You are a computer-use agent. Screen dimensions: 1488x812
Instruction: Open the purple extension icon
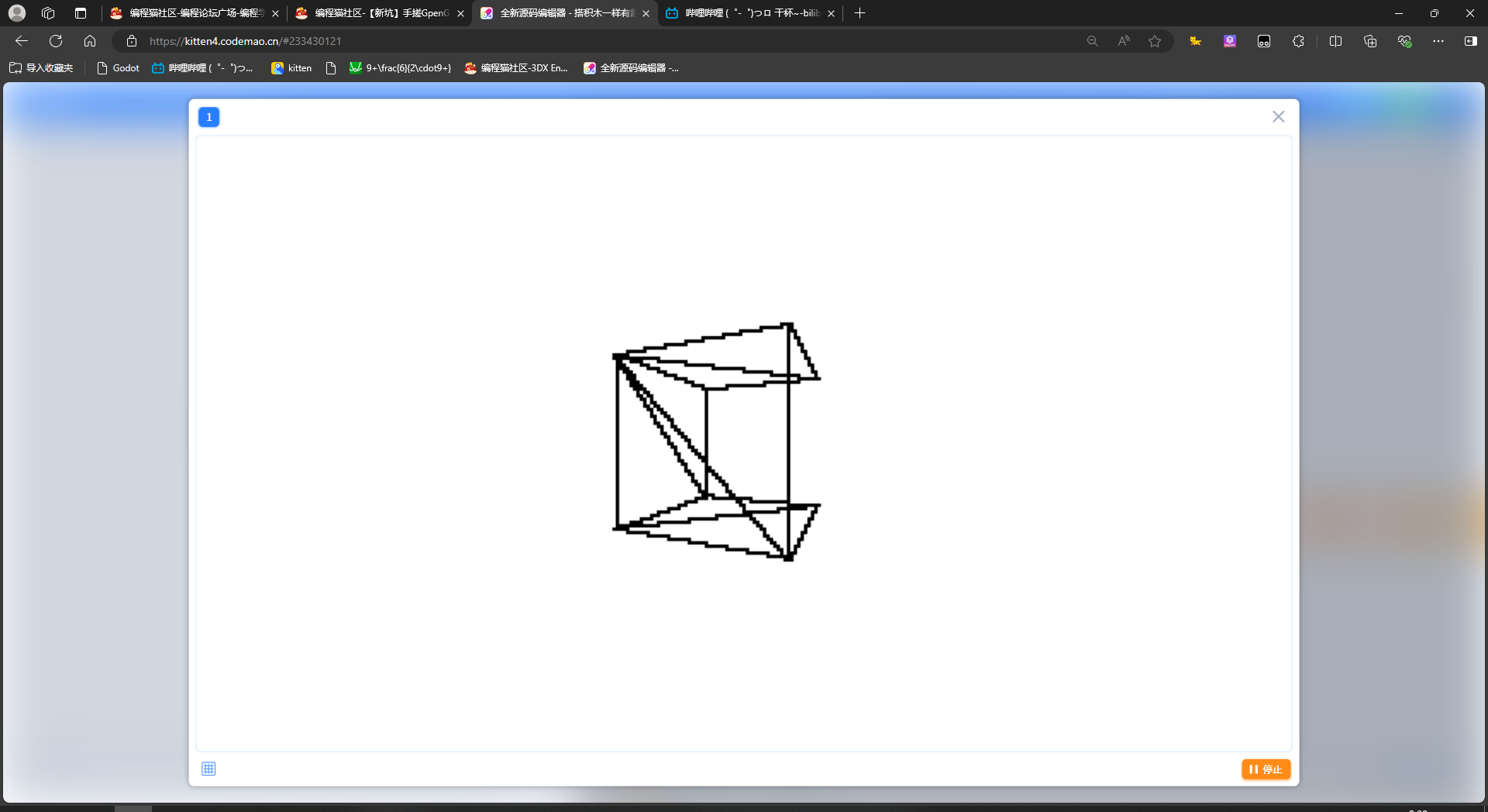(1230, 41)
